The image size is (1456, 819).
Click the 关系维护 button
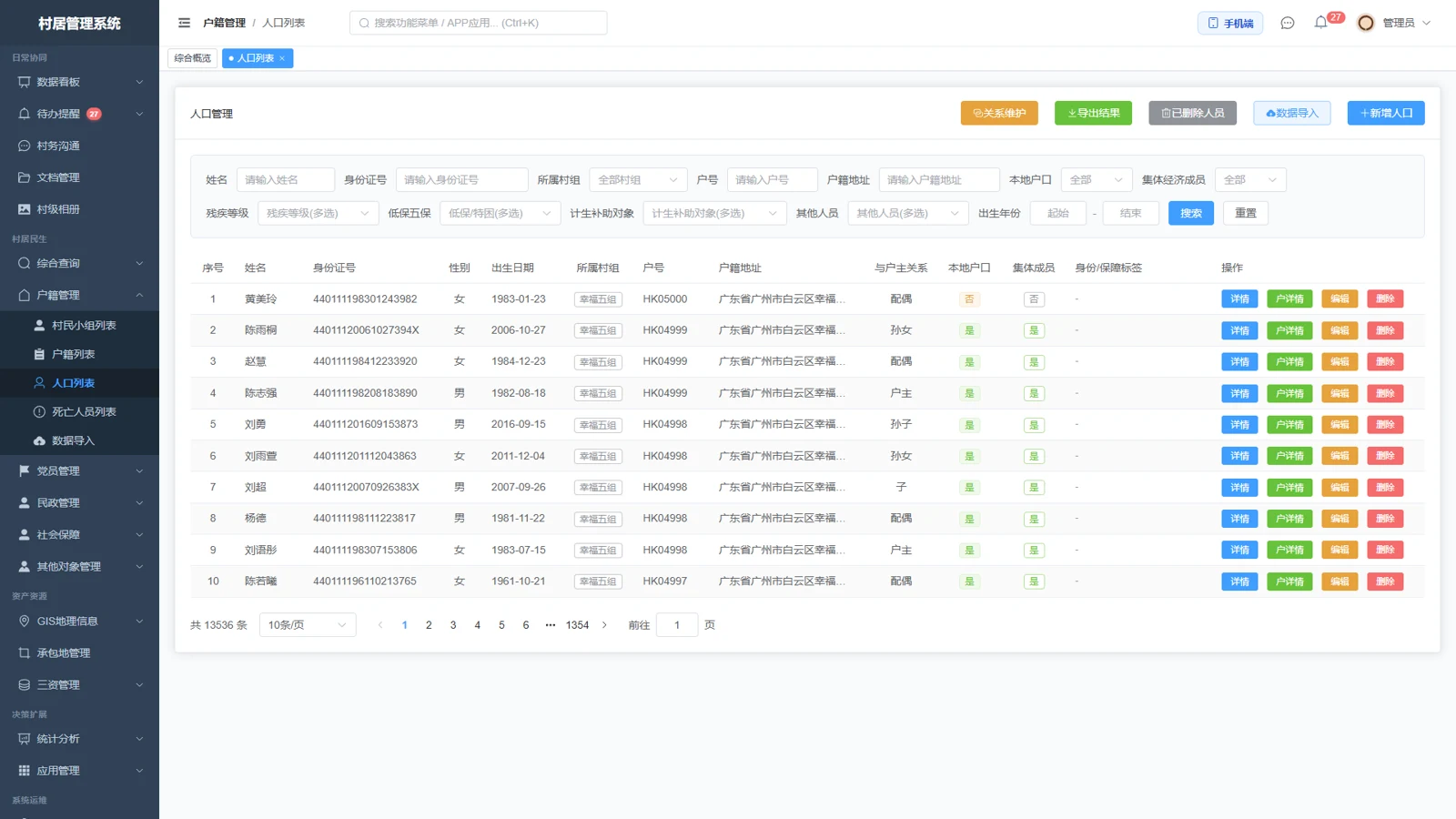(x=999, y=113)
